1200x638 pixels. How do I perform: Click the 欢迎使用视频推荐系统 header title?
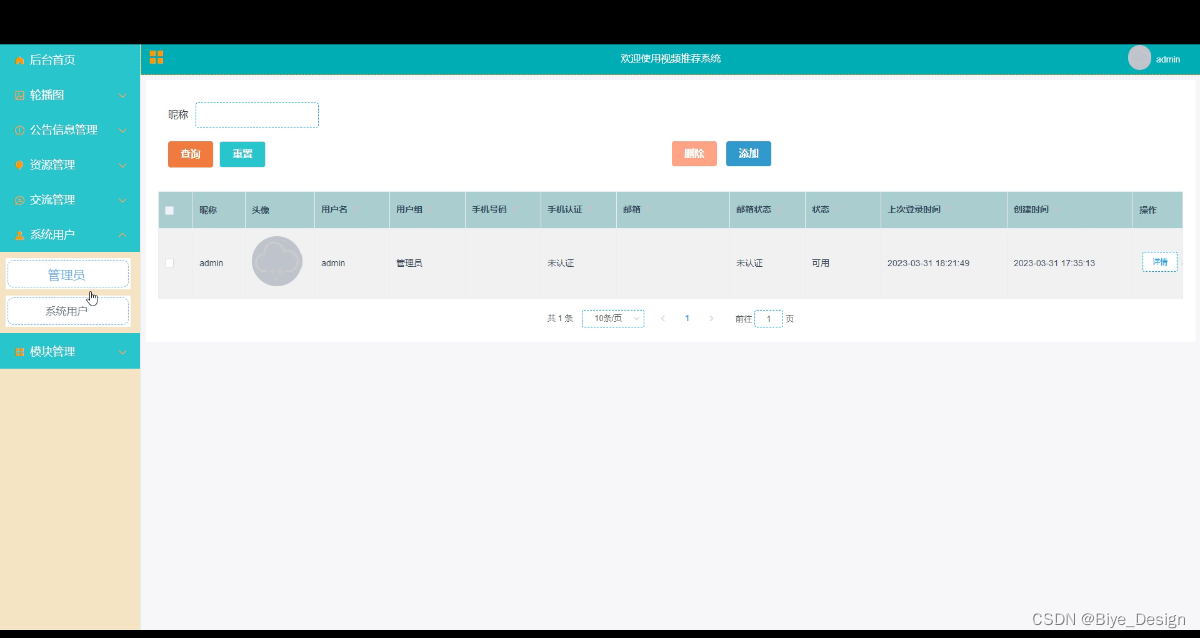(x=670, y=59)
